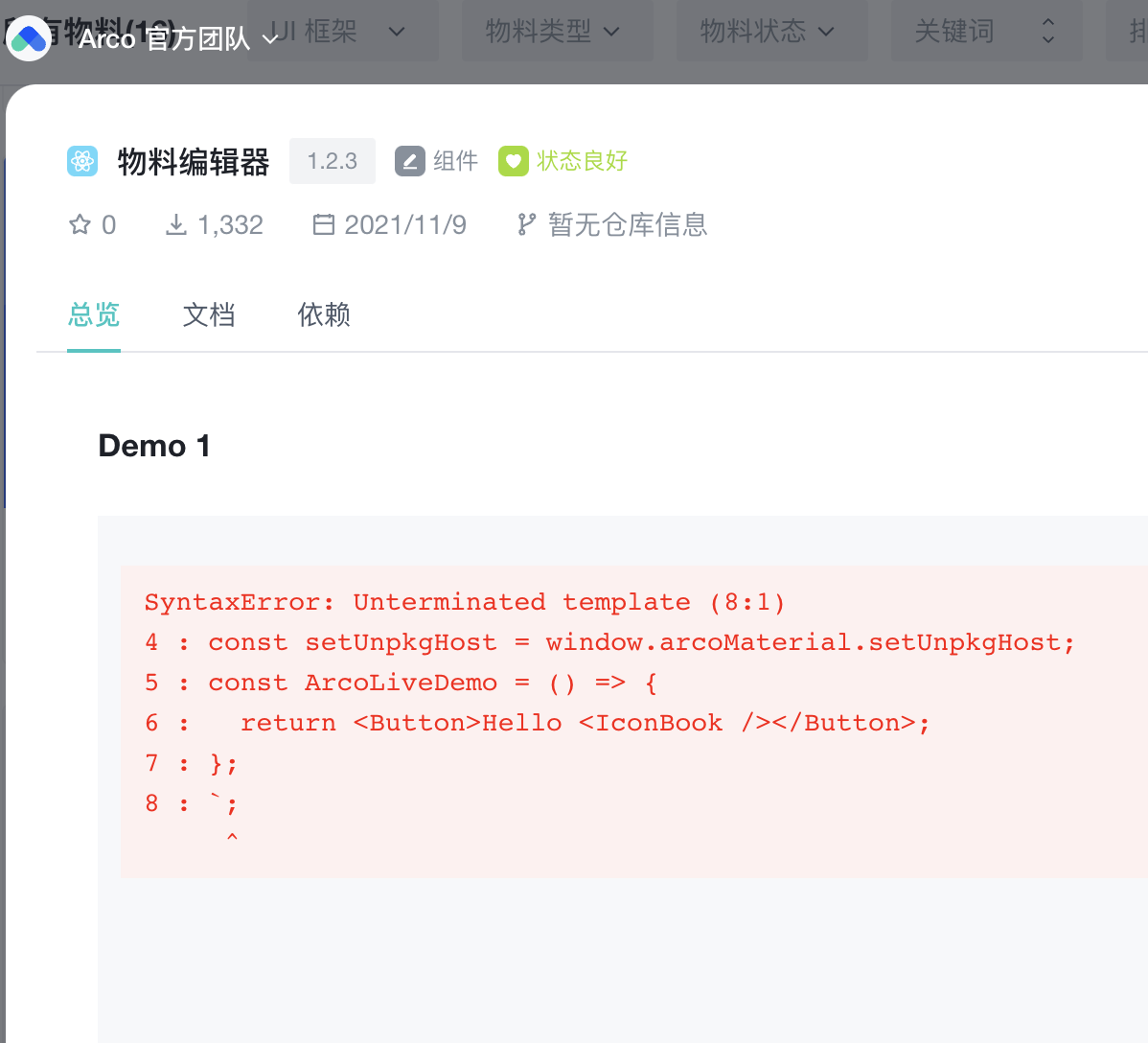
Task: Click the 关键词 filter field
Action: pyautogui.click(x=986, y=31)
